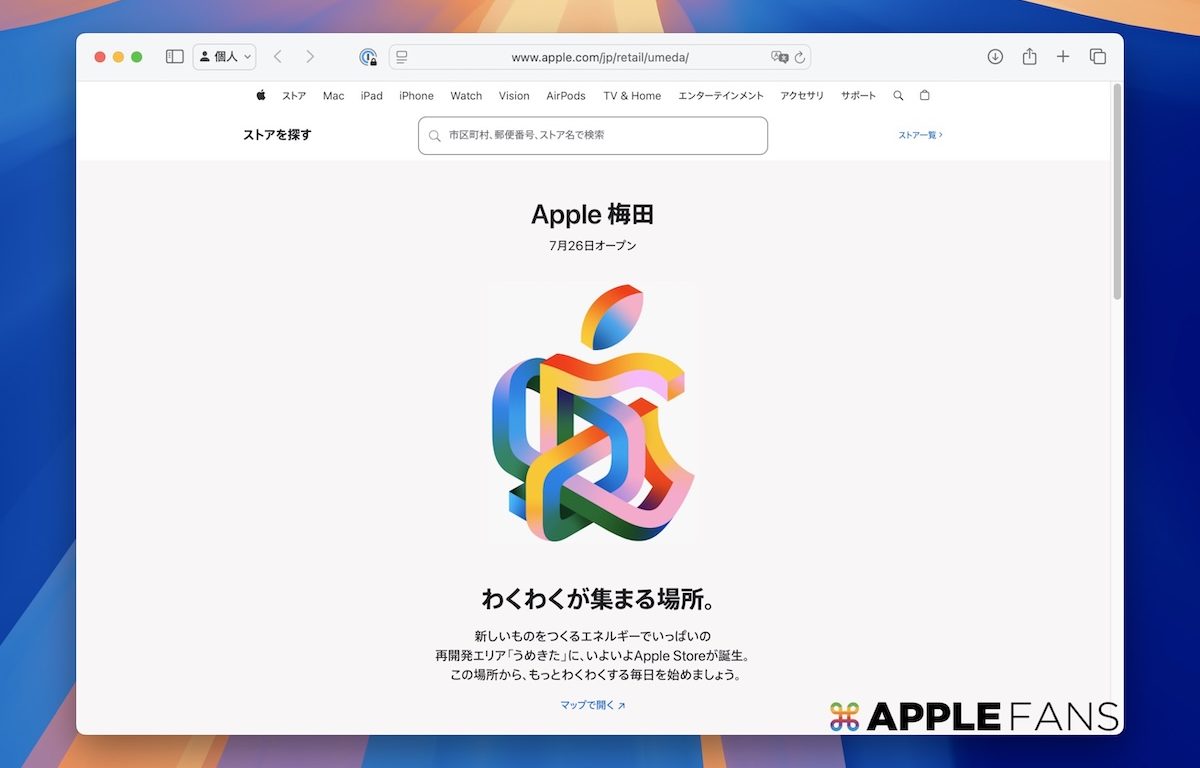Show Safari downloads
Screen dimensions: 1200x768
pyautogui.click(x=995, y=57)
